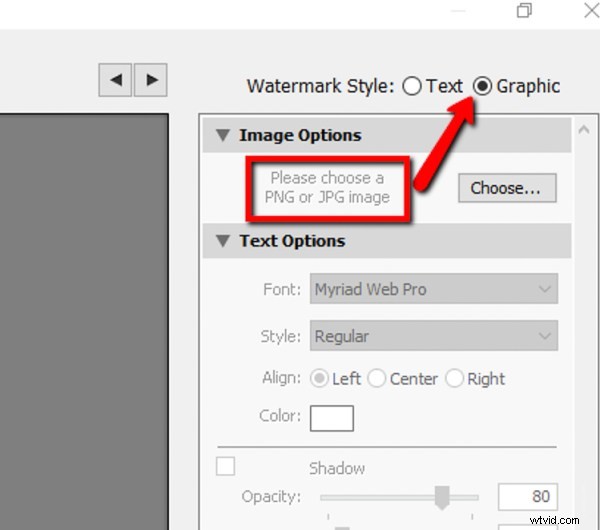Click the window restore icon
Viewport: 600px width, 530px height.
pos(524,10)
